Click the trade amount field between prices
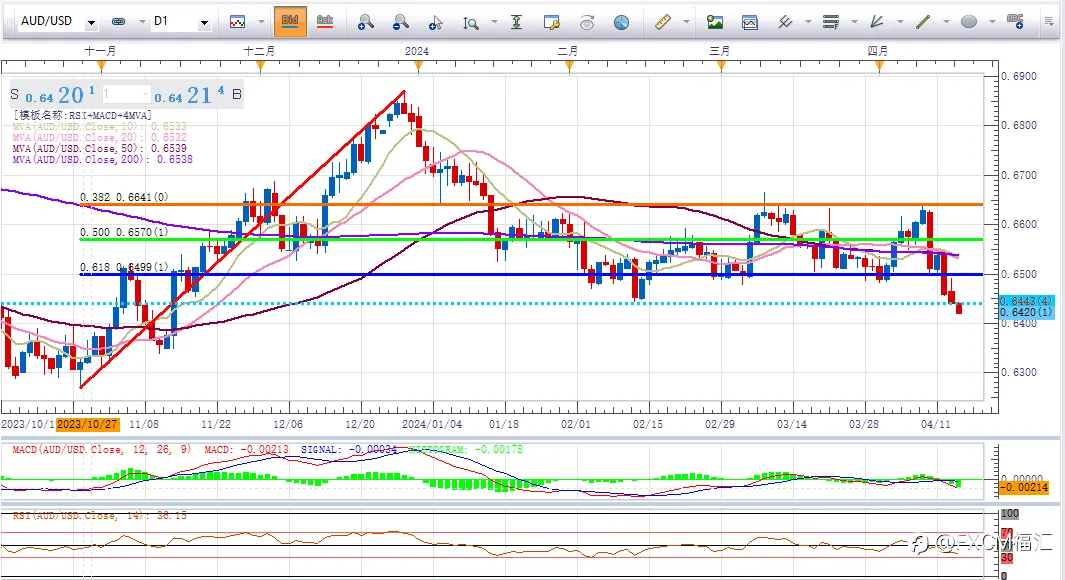Screen dimensions: 1065x580 pos(126,94)
